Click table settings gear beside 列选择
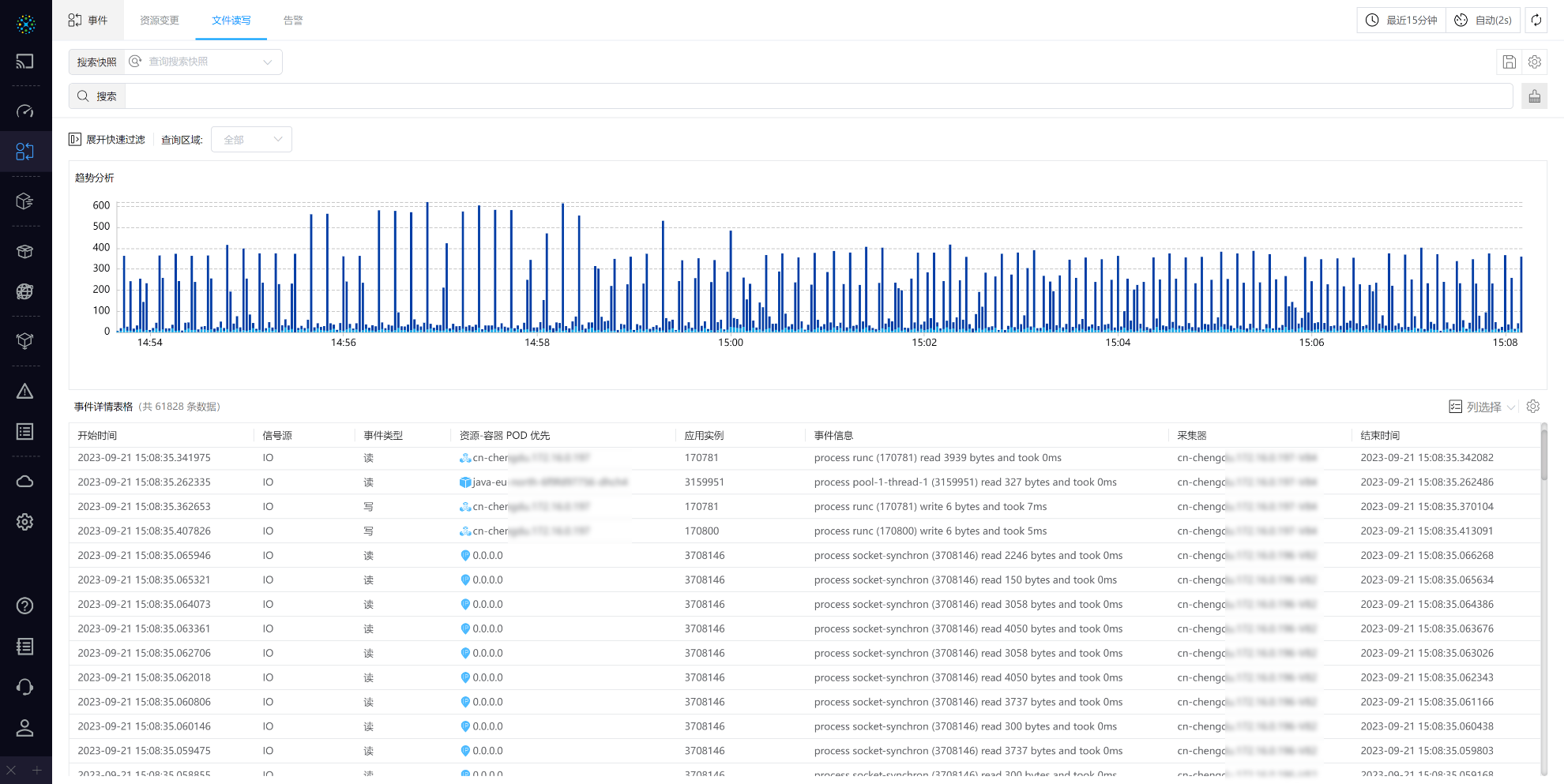This screenshot has width=1564, height=784. tap(1533, 407)
